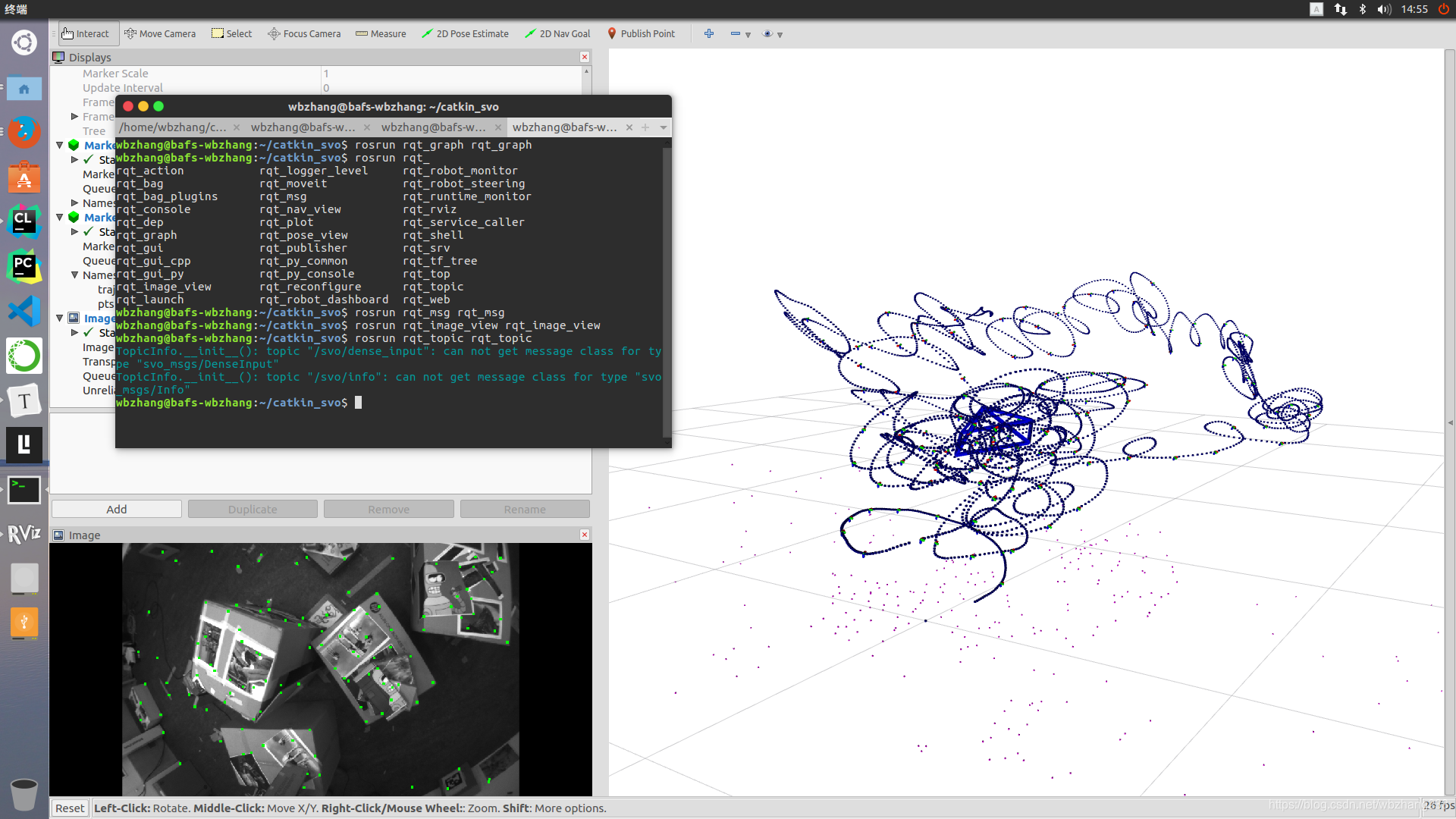The width and height of the screenshot is (1456, 819).
Task: Switch to the /home/wbzhang/c... terminal tab
Action: click(x=173, y=127)
